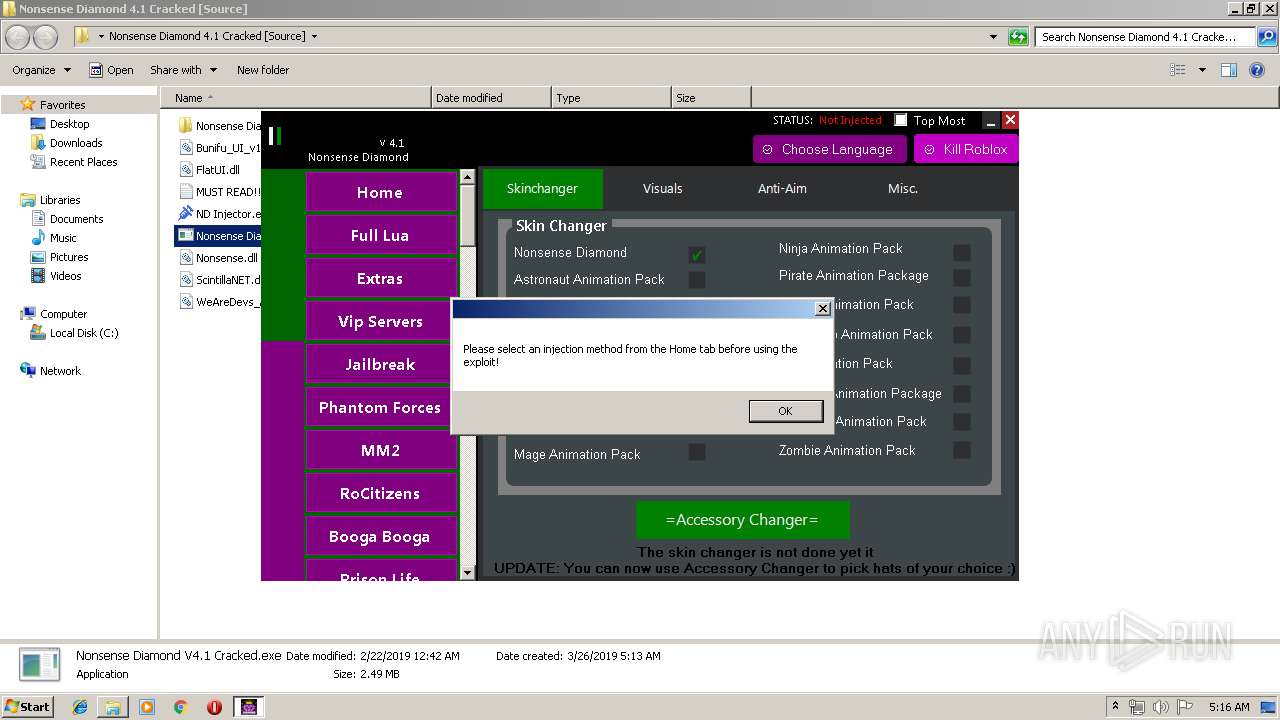Open Internet Explorer from taskbar
The image size is (1280, 720).
click(80, 706)
